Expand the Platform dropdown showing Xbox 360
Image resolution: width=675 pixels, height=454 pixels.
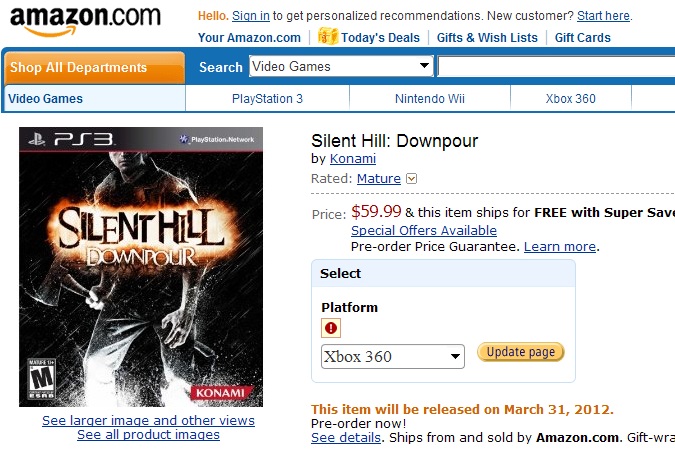[x=393, y=356]
